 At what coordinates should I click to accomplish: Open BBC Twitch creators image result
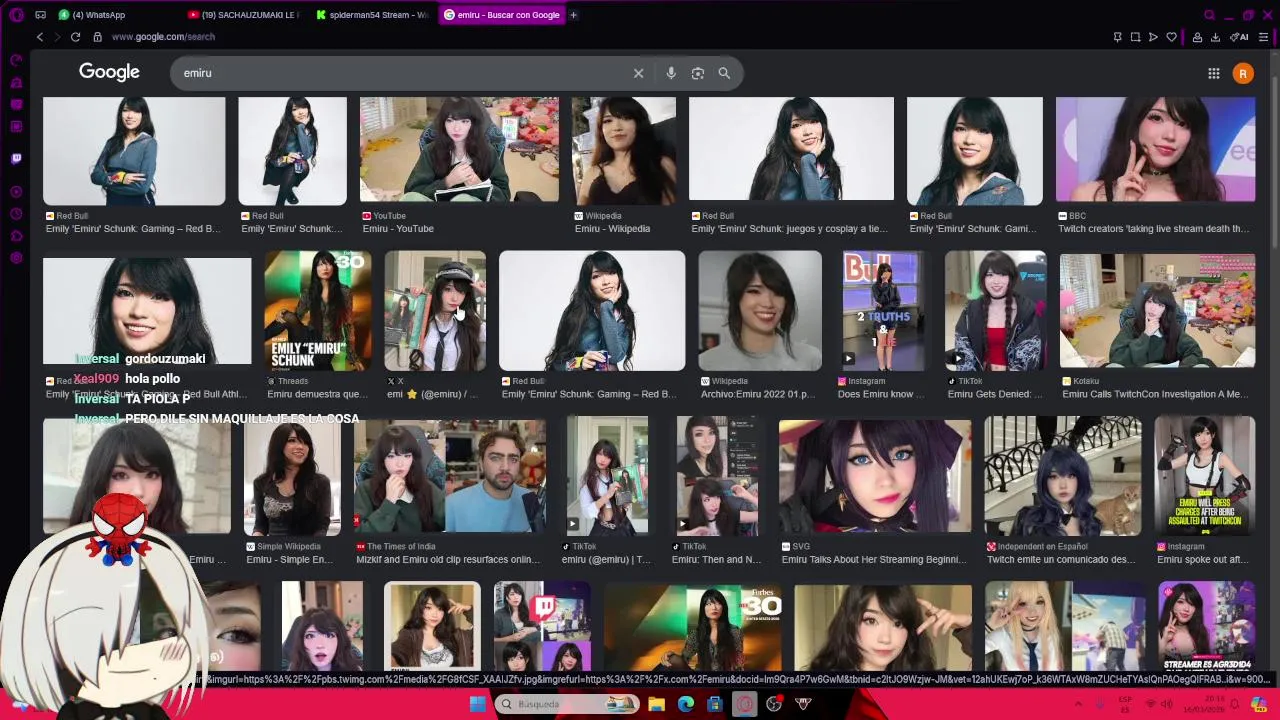tap(1155, 150)
